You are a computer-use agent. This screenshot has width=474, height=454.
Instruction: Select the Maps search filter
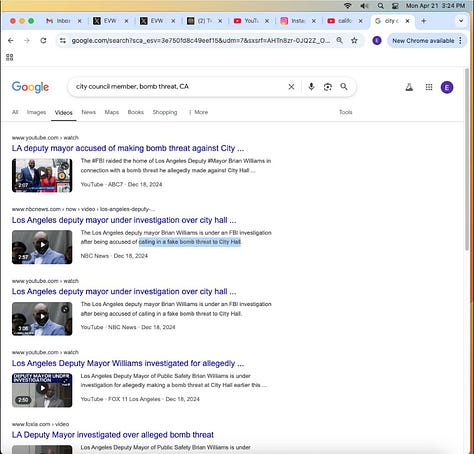click(112, 112)
